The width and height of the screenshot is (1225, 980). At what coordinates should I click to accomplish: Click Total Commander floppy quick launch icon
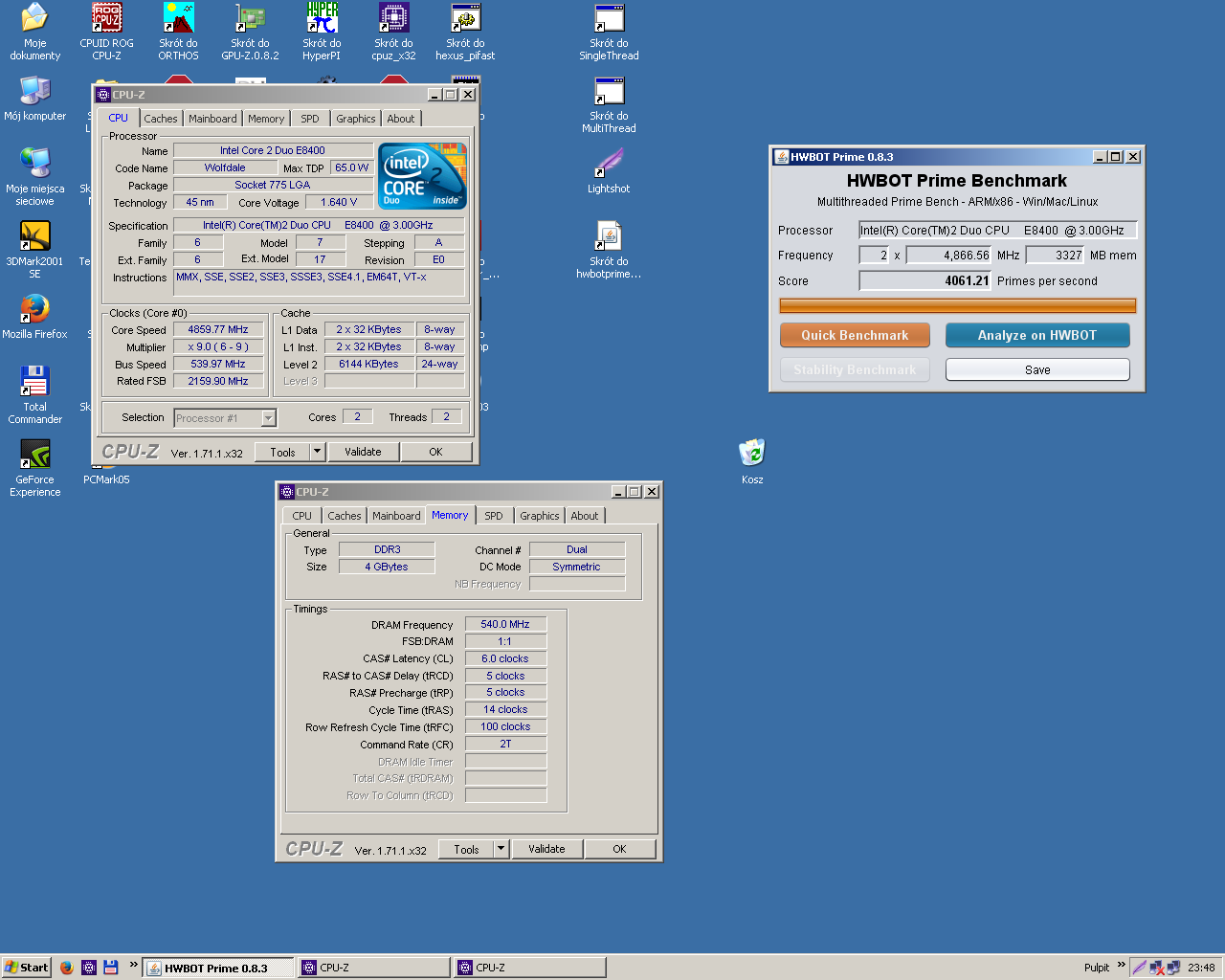click(111, 968)
